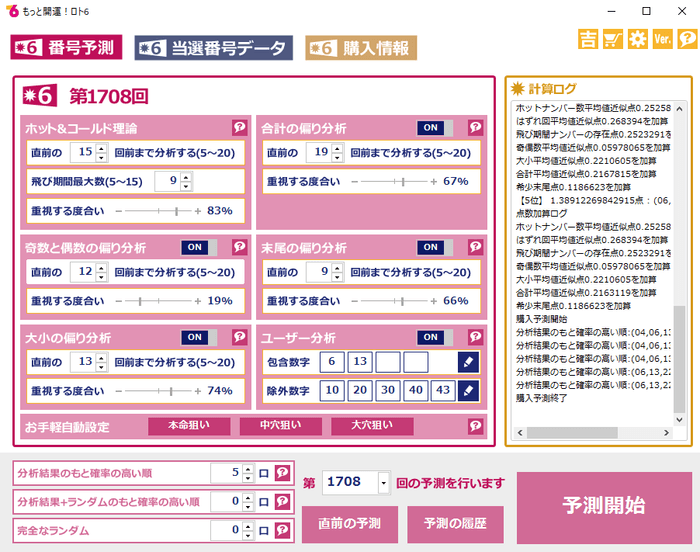This screenshot has width=700, height=552.
Task: Increase 末尾の偏り分析 直前の value 9
Action: [338, 268]
